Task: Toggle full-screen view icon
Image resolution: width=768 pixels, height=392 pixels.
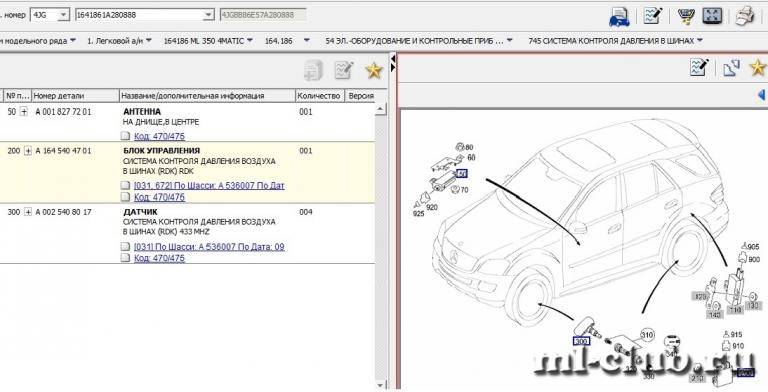Action: tap(712, 16)
